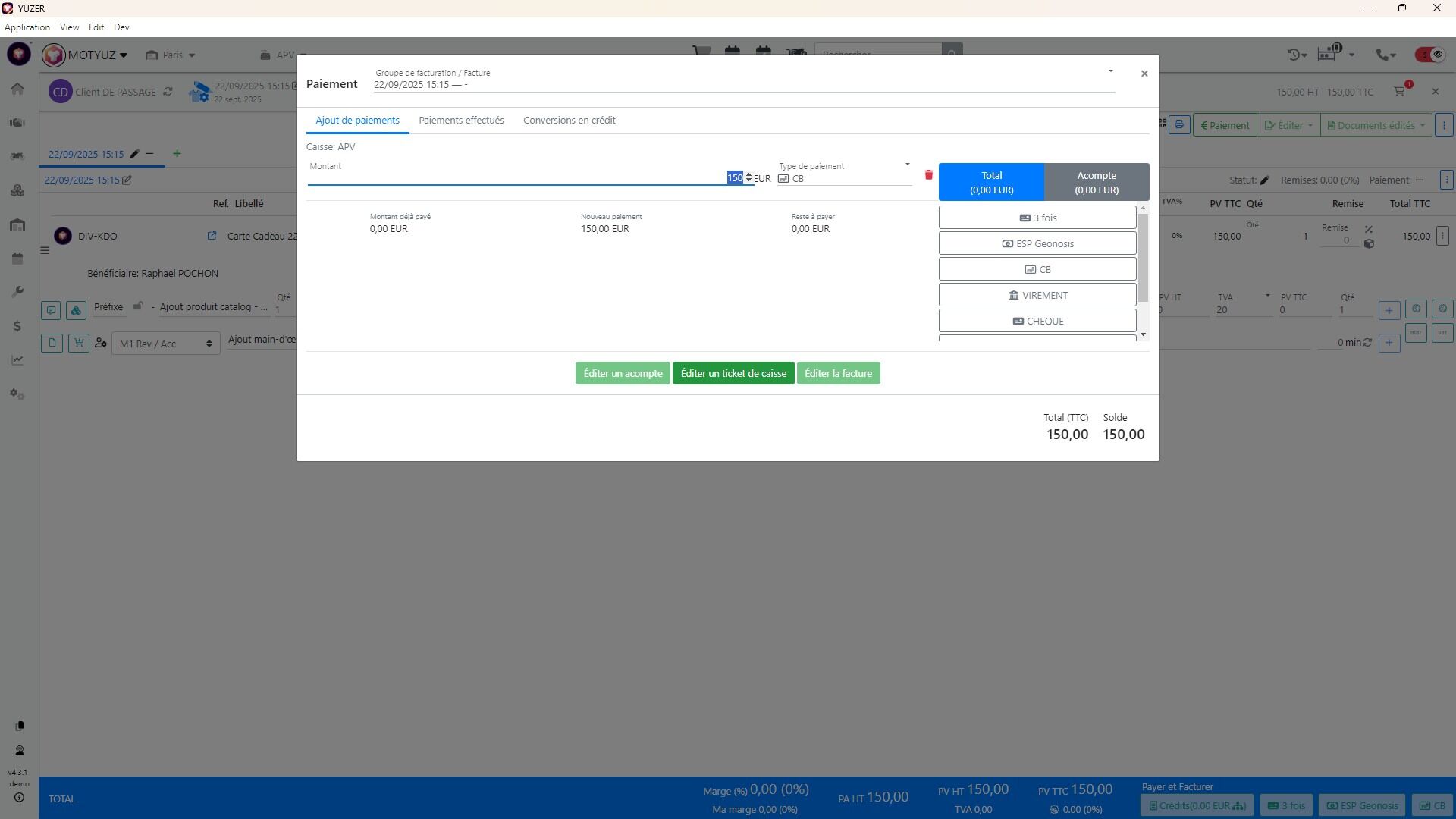Viewport: 1456px width, 819px height.
Task: Click the shopping cart icon with red badge
Action: coord(1400,92)
